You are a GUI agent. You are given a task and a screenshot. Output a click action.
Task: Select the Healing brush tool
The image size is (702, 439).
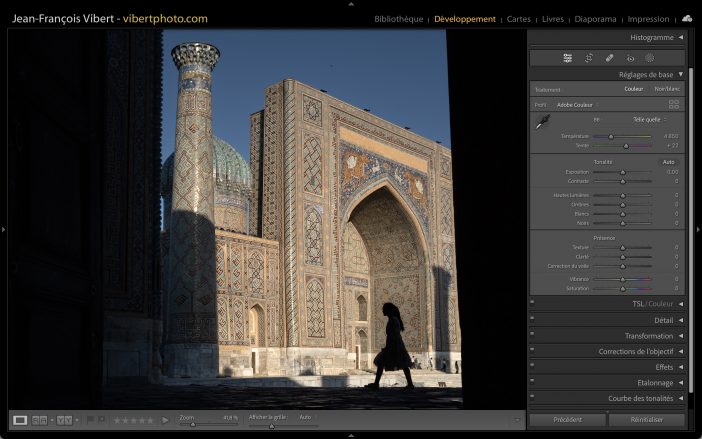(609, 58)
